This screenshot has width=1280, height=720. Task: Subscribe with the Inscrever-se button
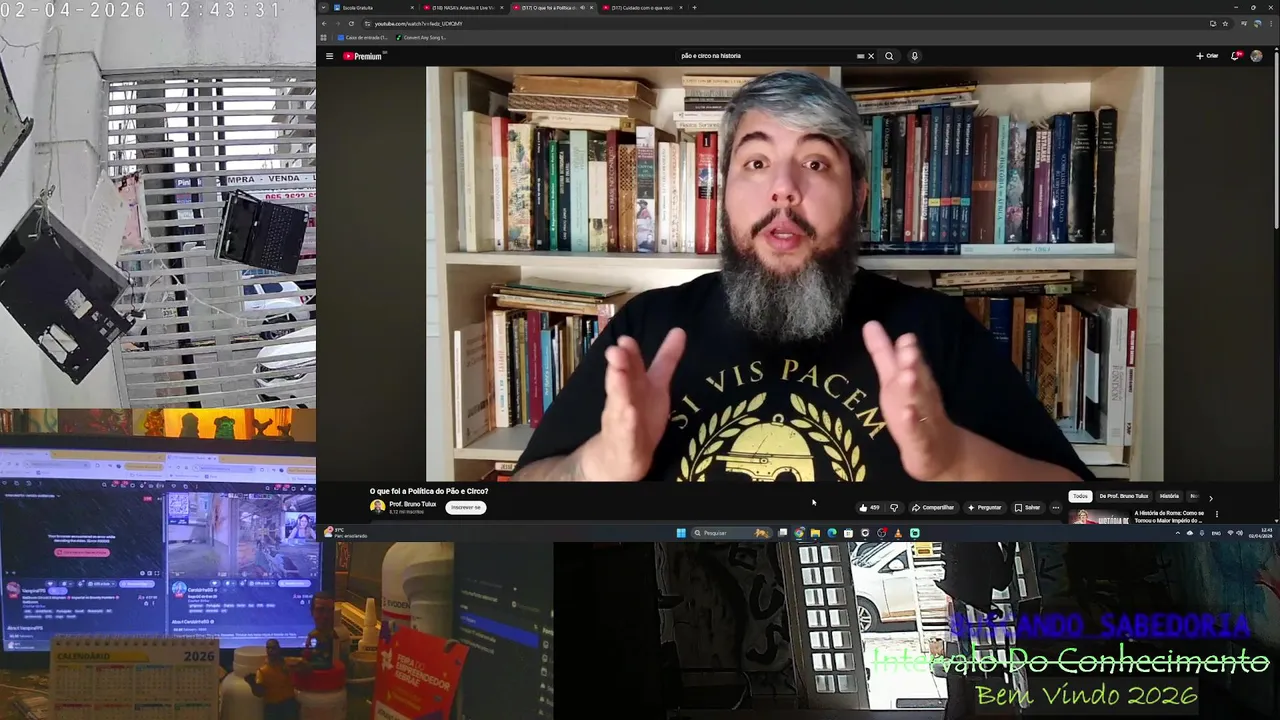[x=465, y=507]
